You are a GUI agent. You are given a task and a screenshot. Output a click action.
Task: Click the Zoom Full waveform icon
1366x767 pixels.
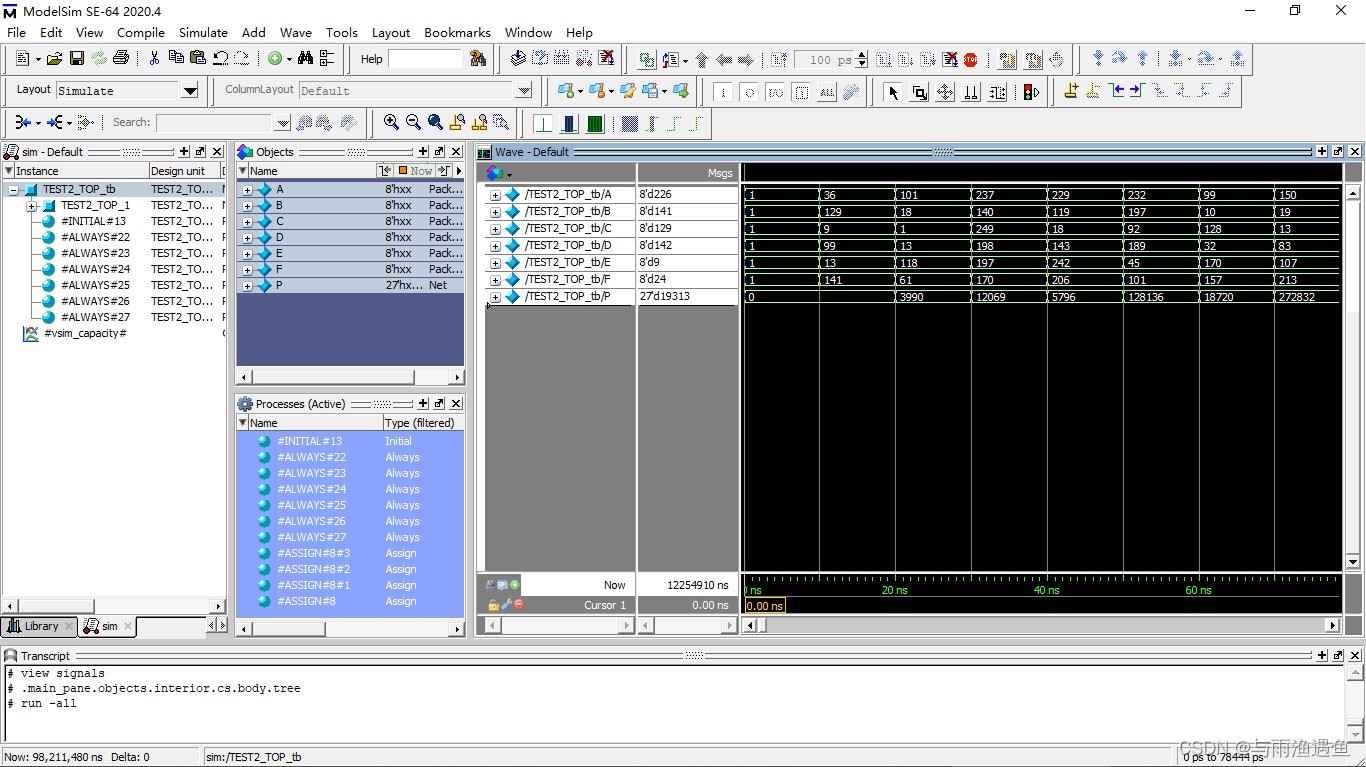[434, 122]
